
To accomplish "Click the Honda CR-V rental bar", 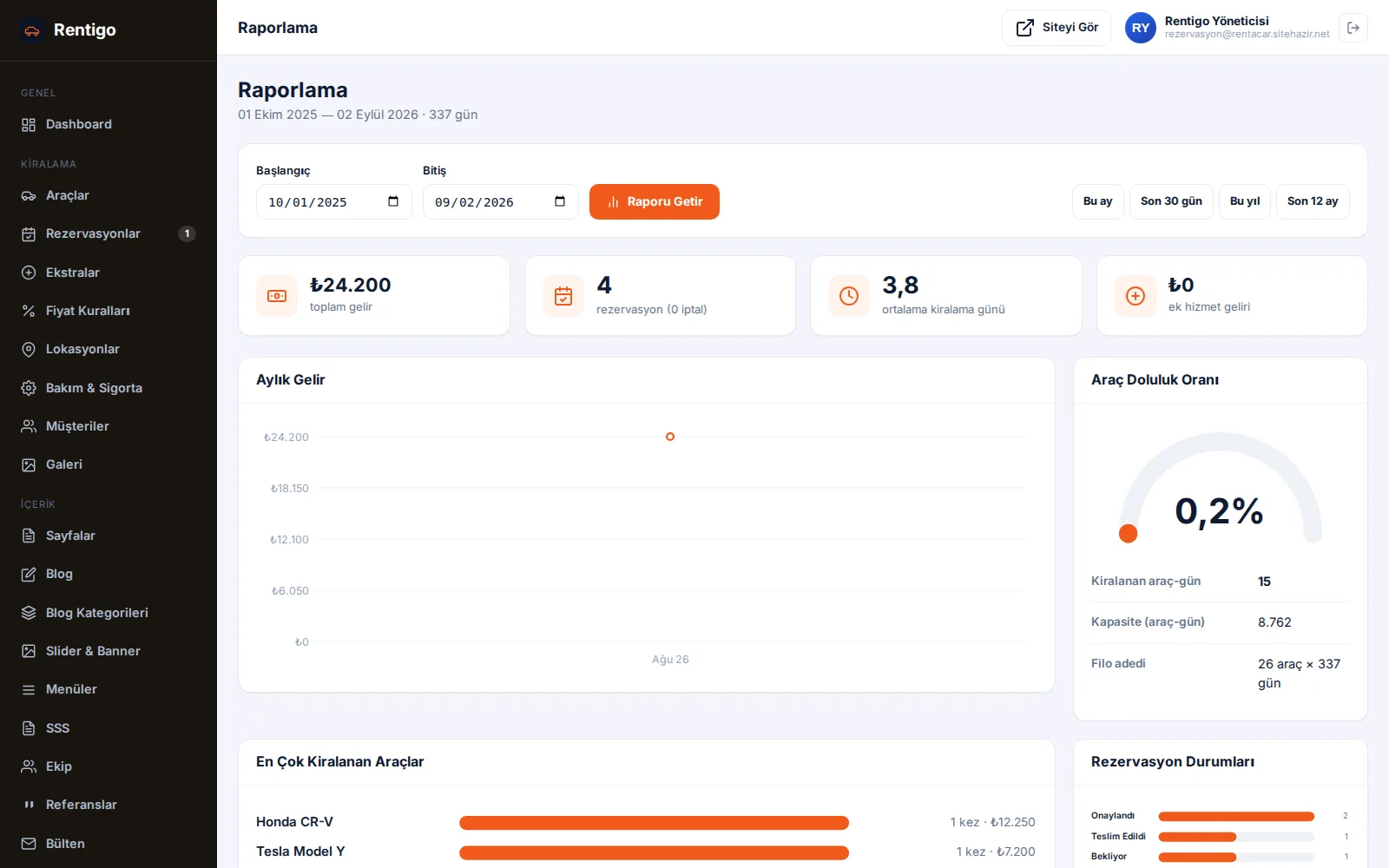I will pyautogui.click(x=654, y=823).
